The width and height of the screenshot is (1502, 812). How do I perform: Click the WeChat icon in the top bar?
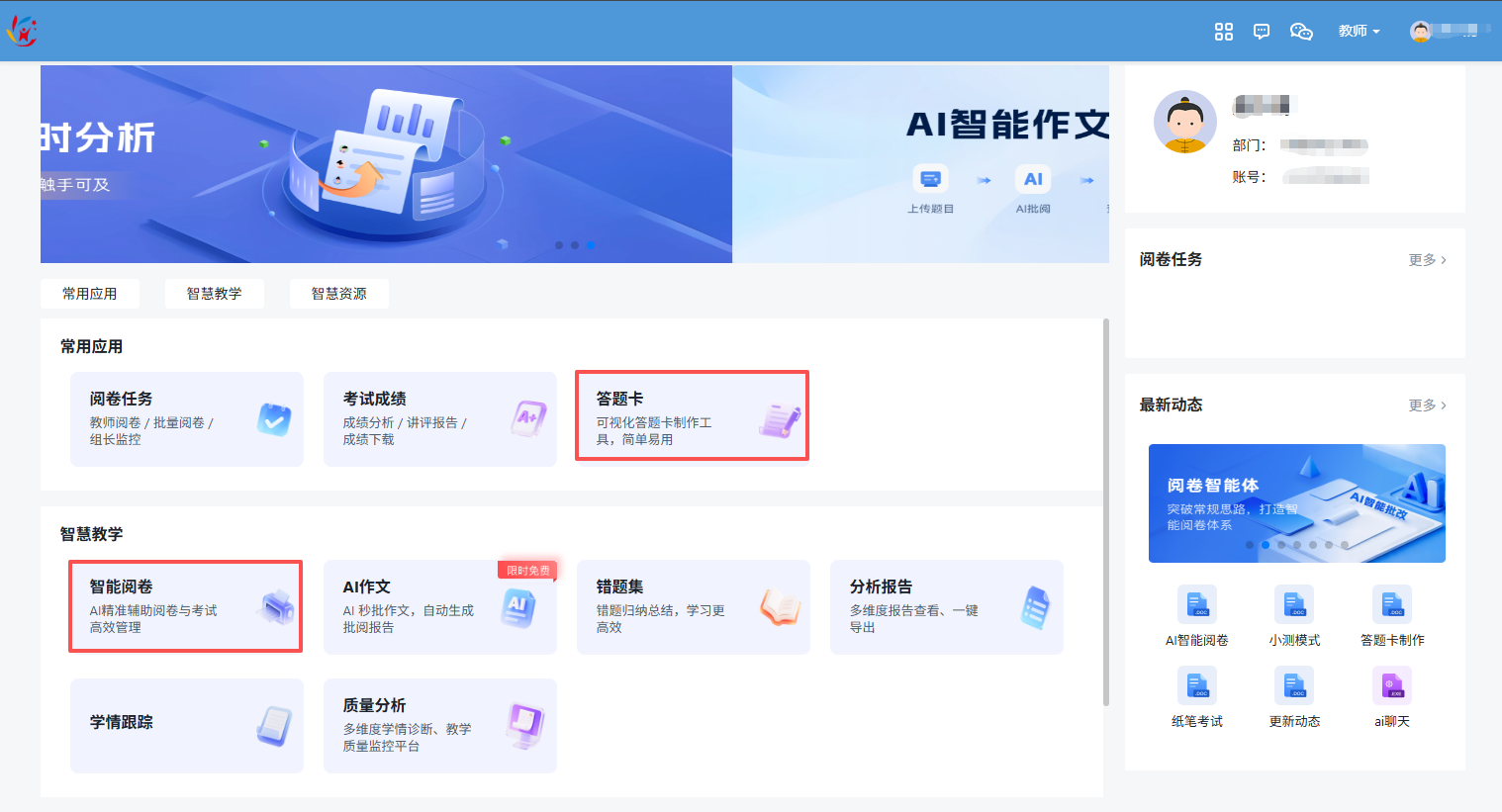[x=1301, y=31]
